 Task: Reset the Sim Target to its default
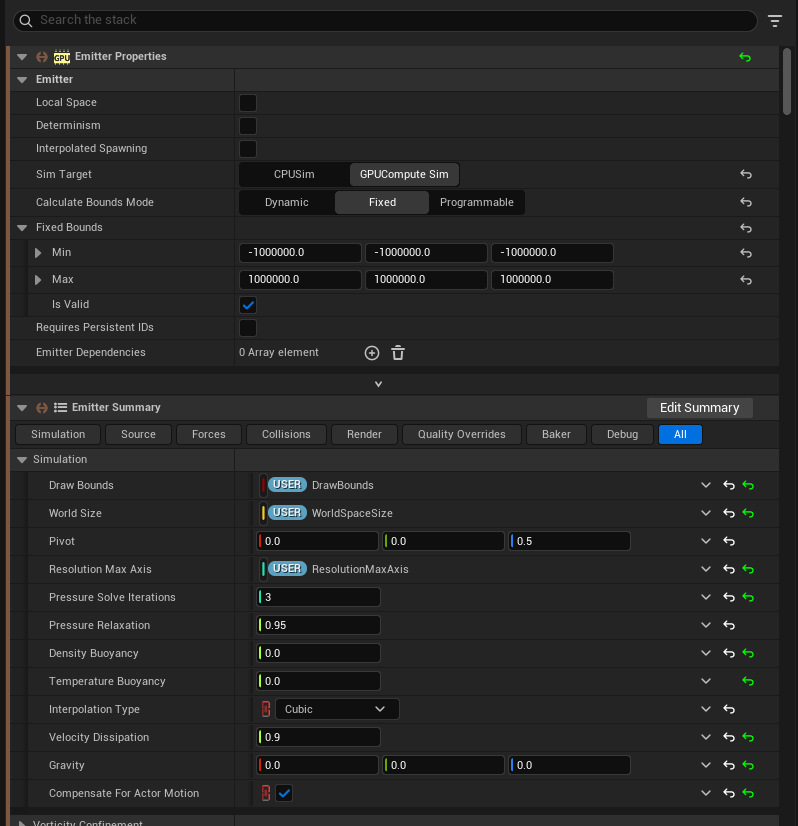tap(745, 175)
